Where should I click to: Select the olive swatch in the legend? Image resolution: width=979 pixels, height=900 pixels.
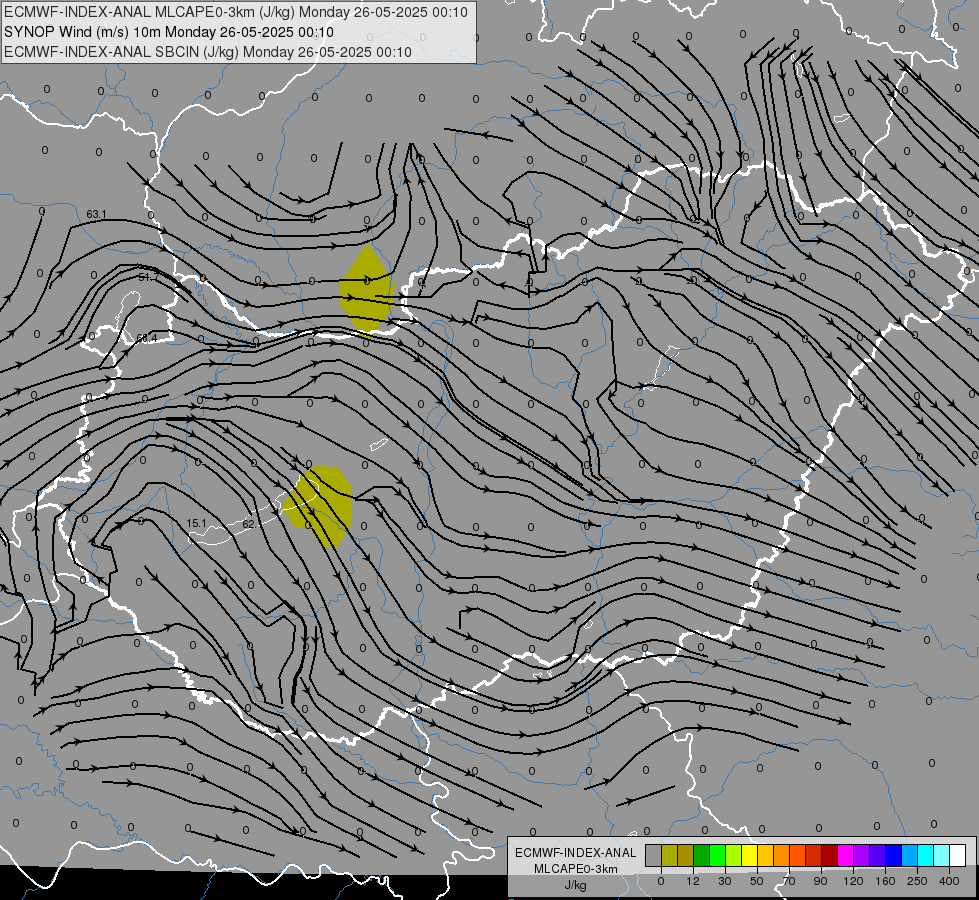click(x=669, y=855)
